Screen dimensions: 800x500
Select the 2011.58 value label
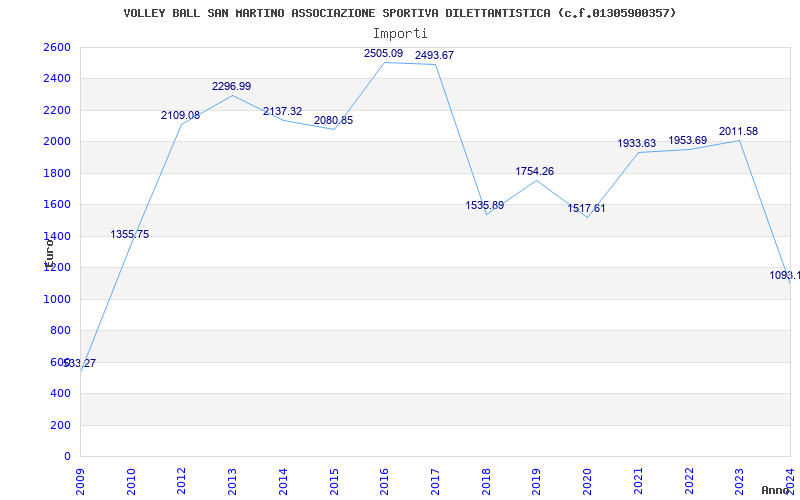click(x=738, y=131)
